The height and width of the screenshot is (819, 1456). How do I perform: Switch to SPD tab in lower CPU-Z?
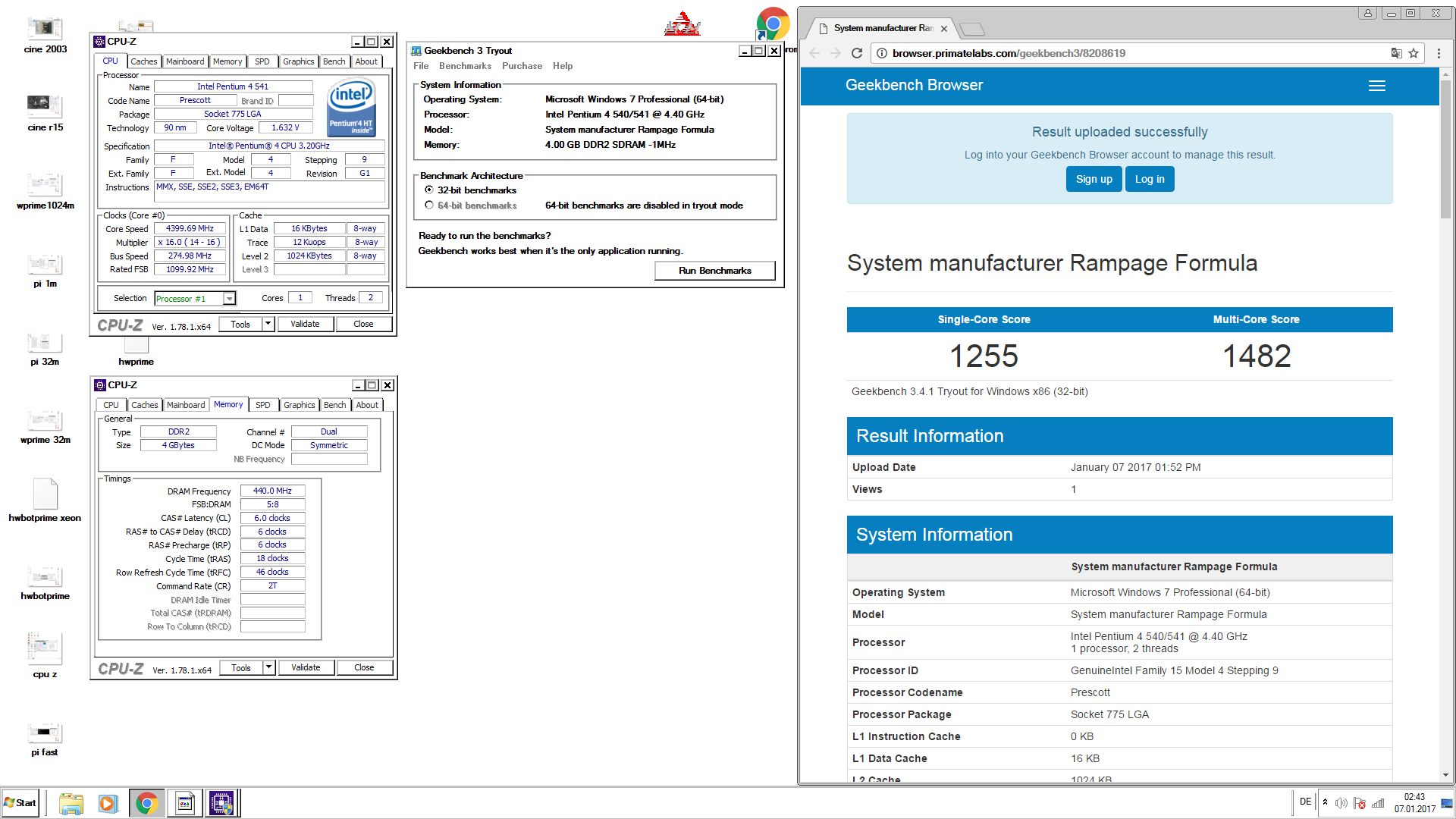(x=262, y=405)
